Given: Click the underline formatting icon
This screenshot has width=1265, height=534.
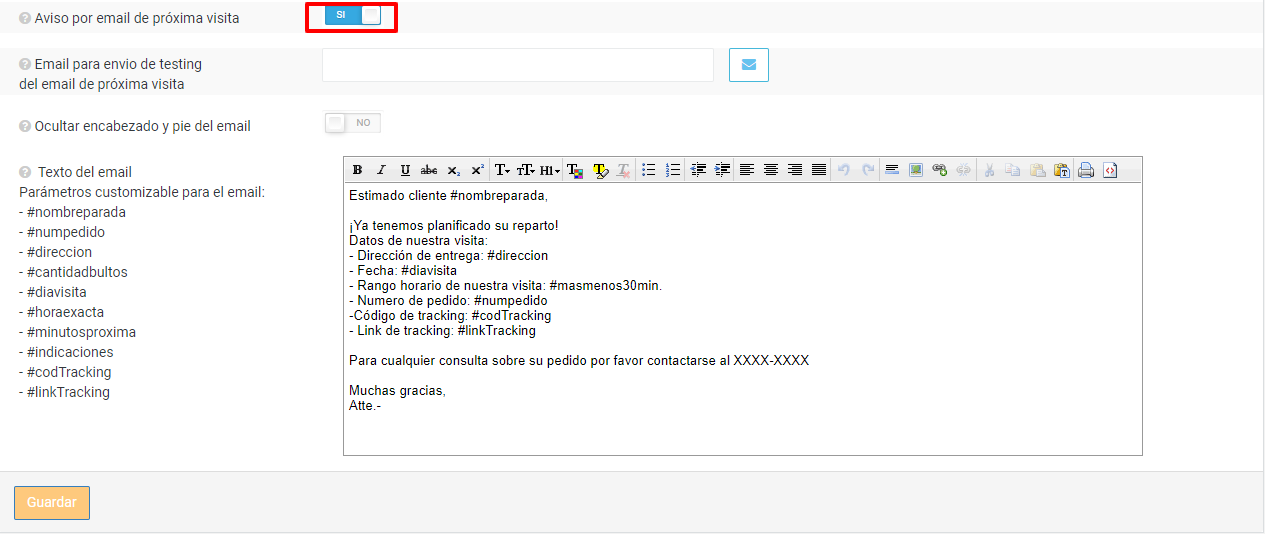Looking at the screenshot, I should pyautogui.click(x=405, y=170).
